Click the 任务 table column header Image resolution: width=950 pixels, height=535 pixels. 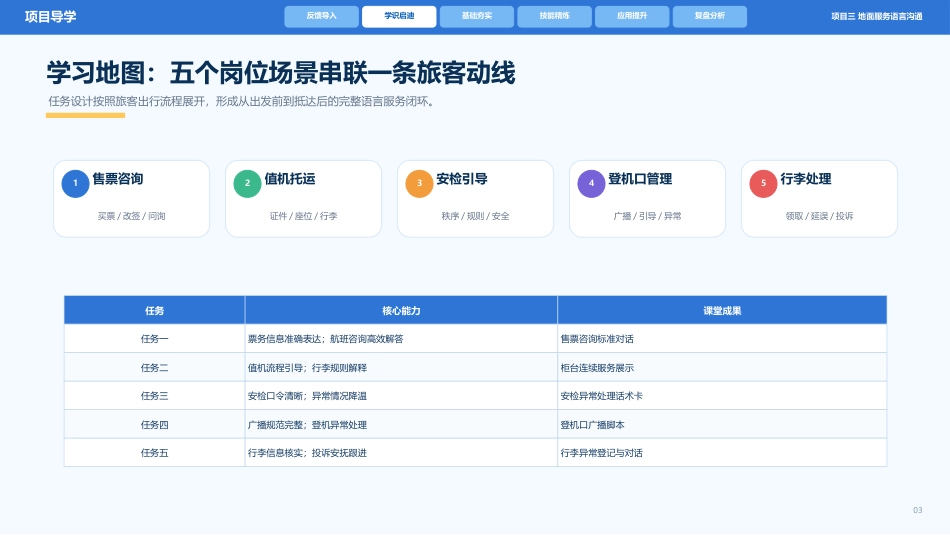(154, 310)
